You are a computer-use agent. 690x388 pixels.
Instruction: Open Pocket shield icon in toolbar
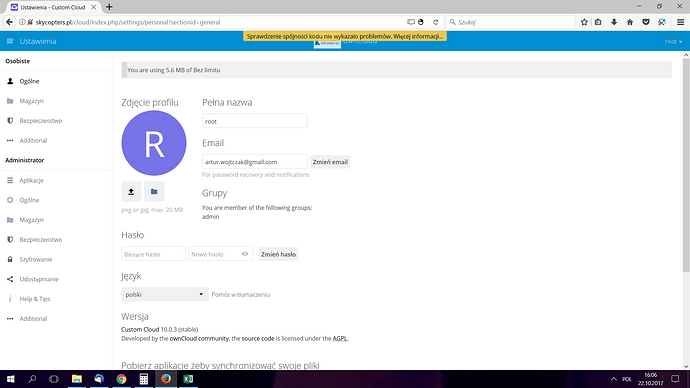click(646, 22)
